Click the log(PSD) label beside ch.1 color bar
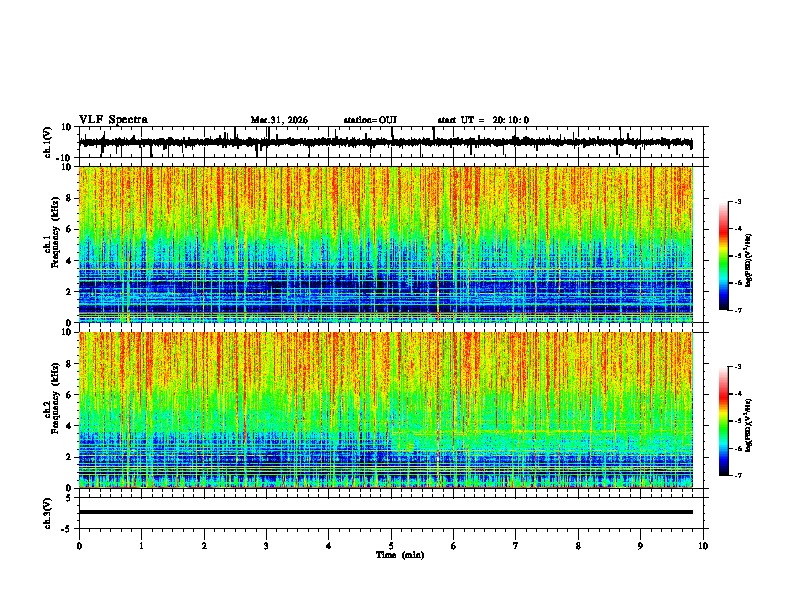Screen dimensions: 792x612 (x=749, y=260)
